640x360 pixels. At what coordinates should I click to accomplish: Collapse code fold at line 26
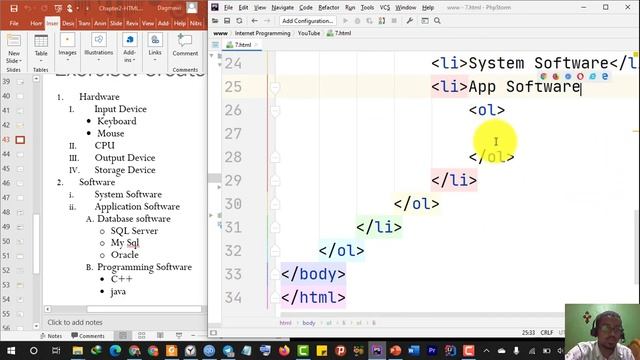tap(276, 110)
